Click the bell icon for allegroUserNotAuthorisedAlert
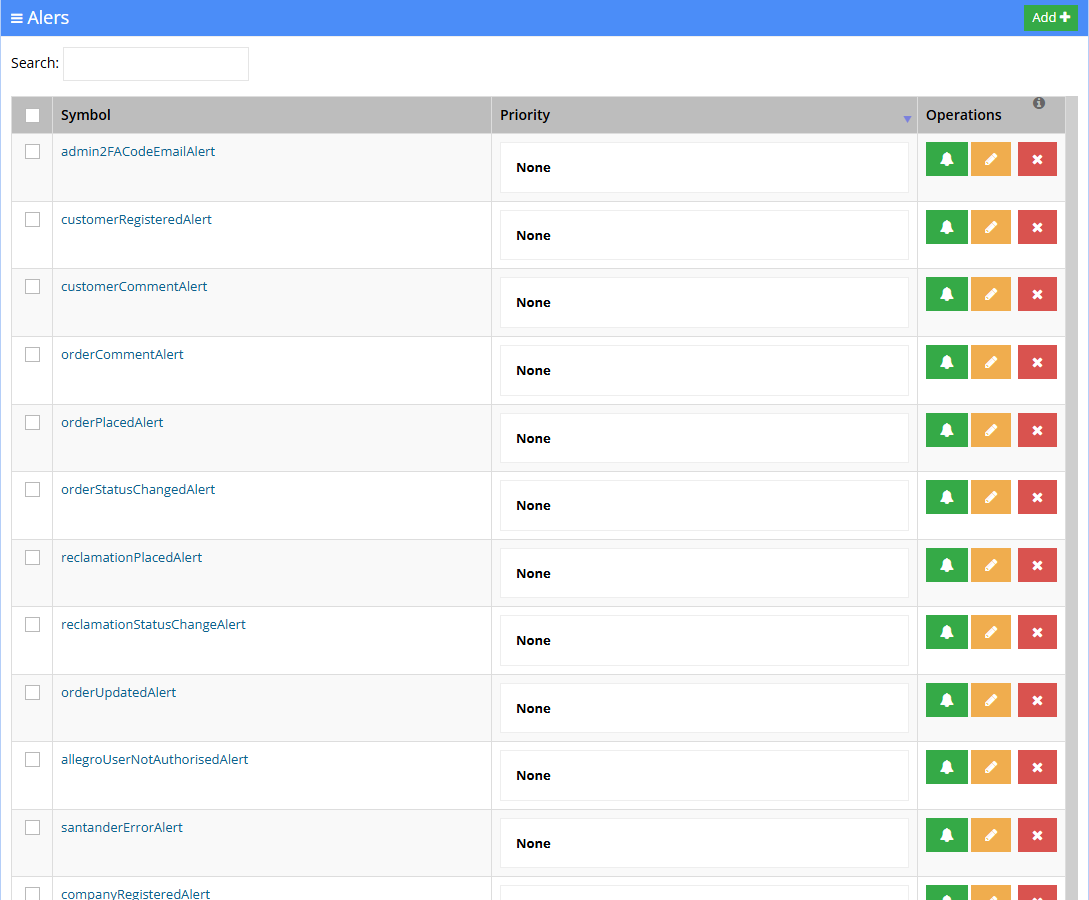This screenshot has width=1089, height=900. [947, 767]
